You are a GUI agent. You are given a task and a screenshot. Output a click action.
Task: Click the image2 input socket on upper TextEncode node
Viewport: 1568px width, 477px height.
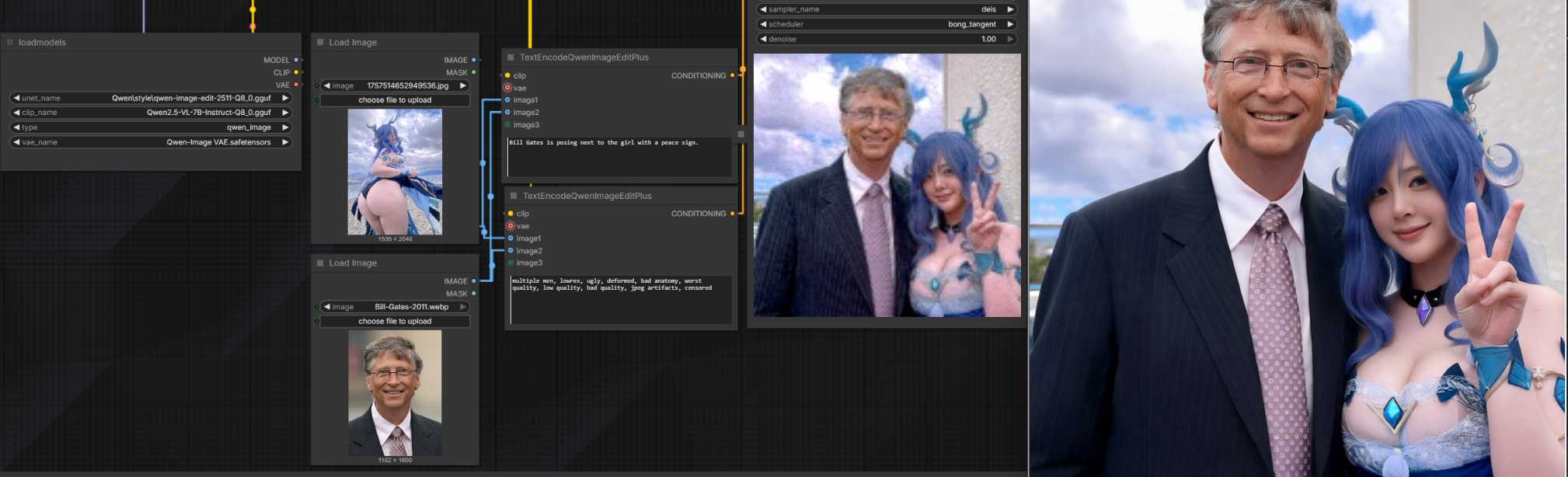tap(507, 112)
